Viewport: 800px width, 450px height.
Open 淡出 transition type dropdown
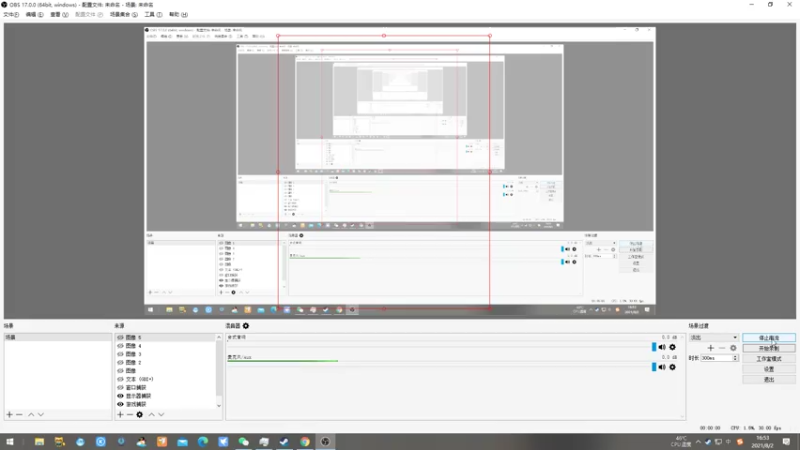713,338
